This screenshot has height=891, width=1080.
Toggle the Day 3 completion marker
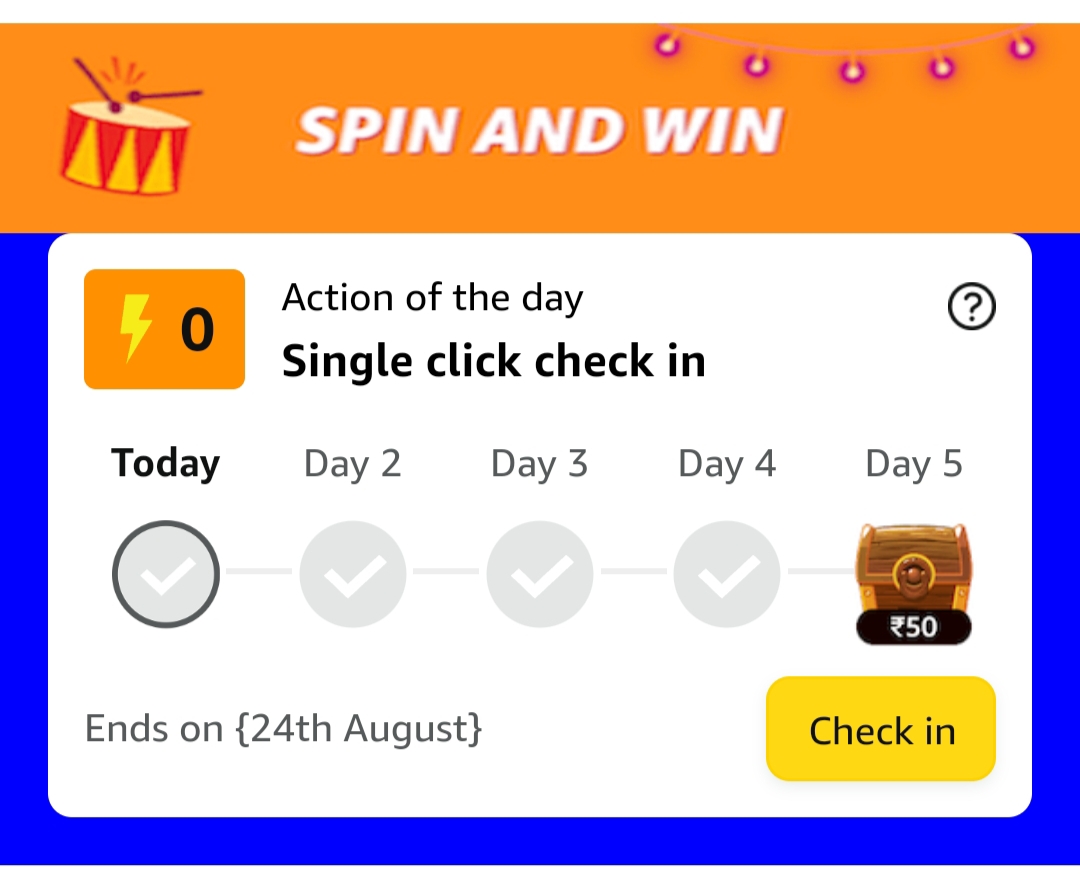click(x=539, y=574)
